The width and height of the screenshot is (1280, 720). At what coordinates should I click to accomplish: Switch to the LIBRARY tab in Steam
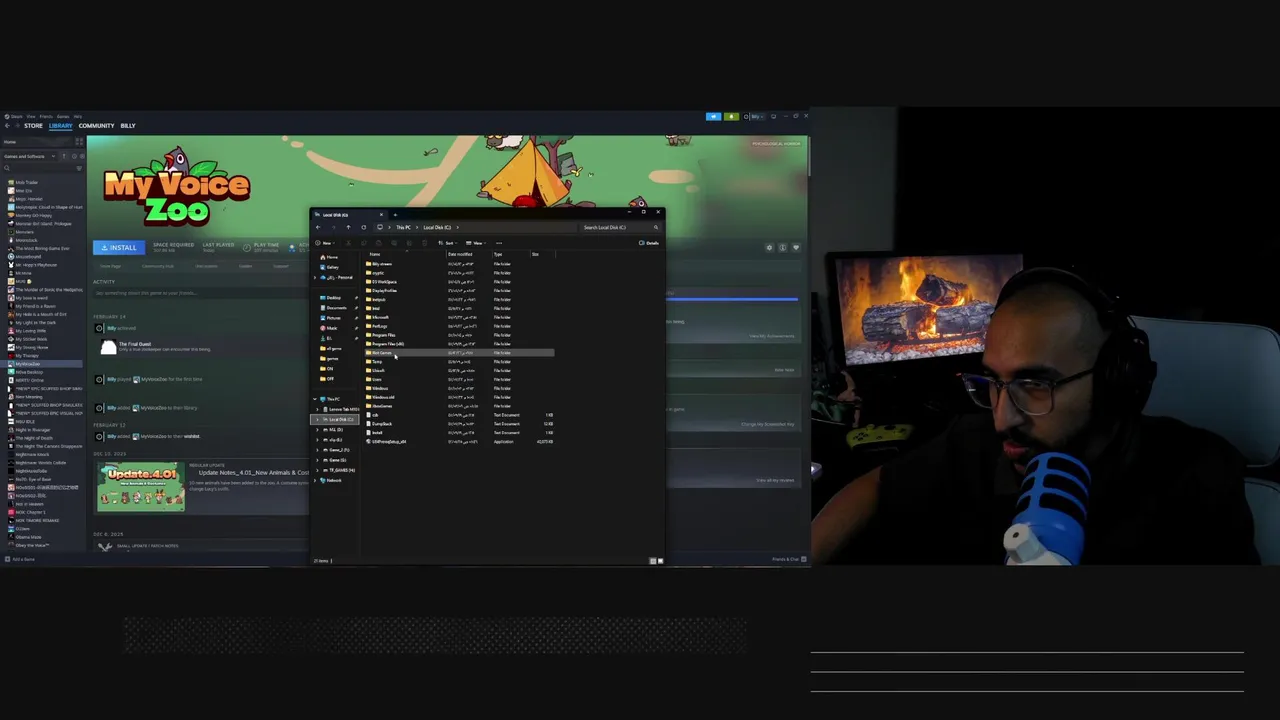[60, 125]
